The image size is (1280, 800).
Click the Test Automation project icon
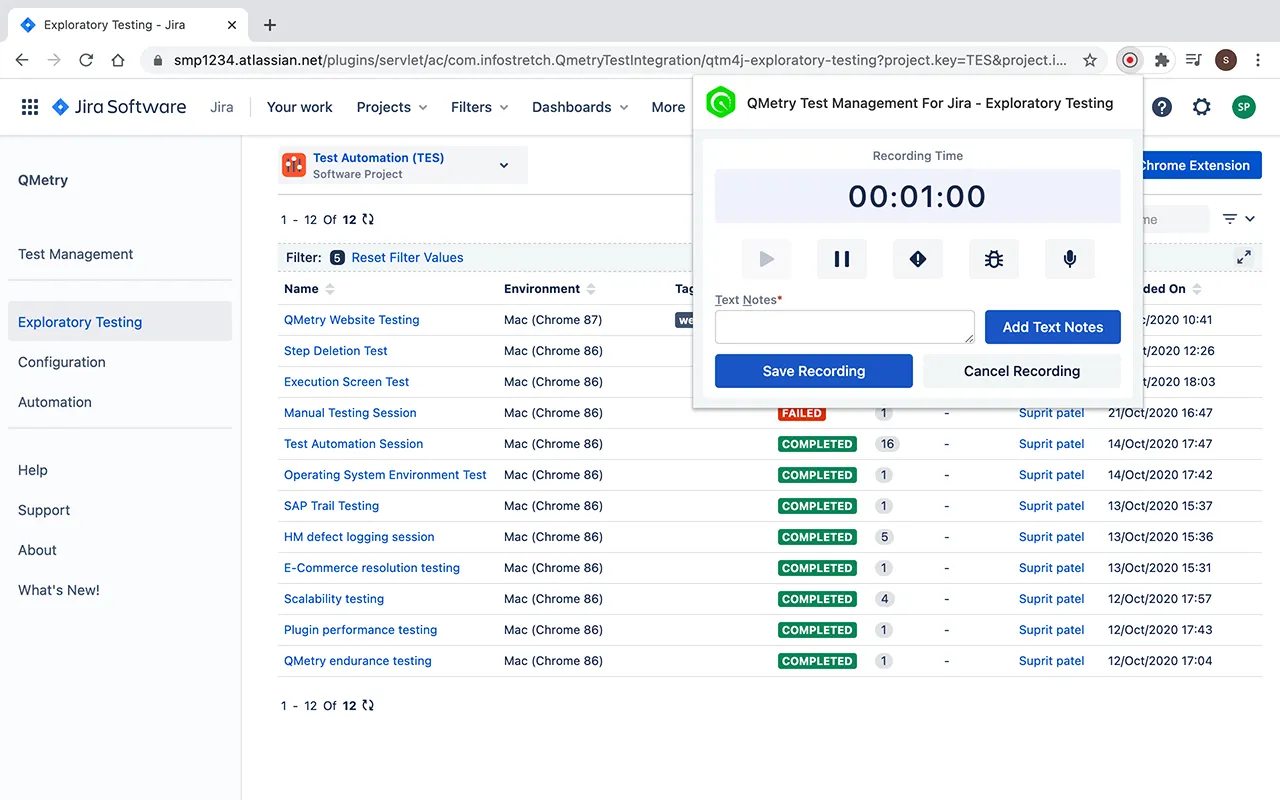(x=294, y=165)
